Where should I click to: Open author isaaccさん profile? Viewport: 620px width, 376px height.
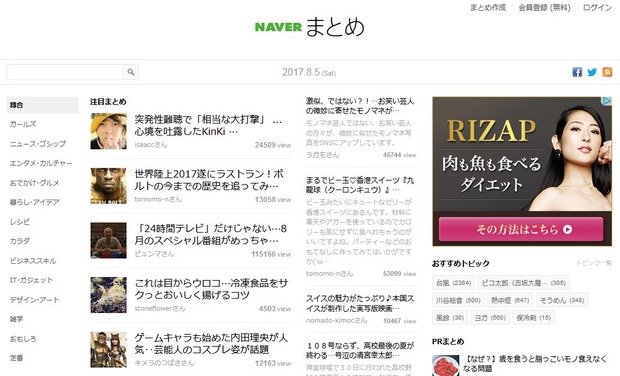click(x=151, y=145)
